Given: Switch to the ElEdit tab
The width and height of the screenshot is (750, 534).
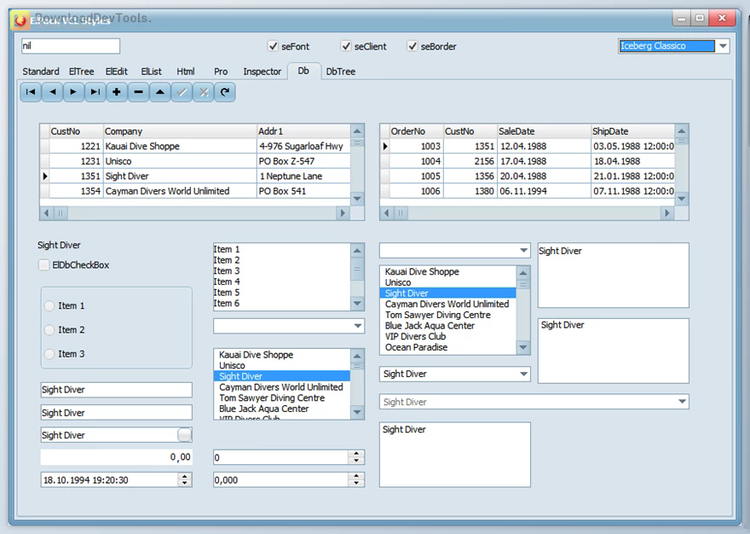Looking at the screenshot, I should pyautogui.click(x=116, y=71).
